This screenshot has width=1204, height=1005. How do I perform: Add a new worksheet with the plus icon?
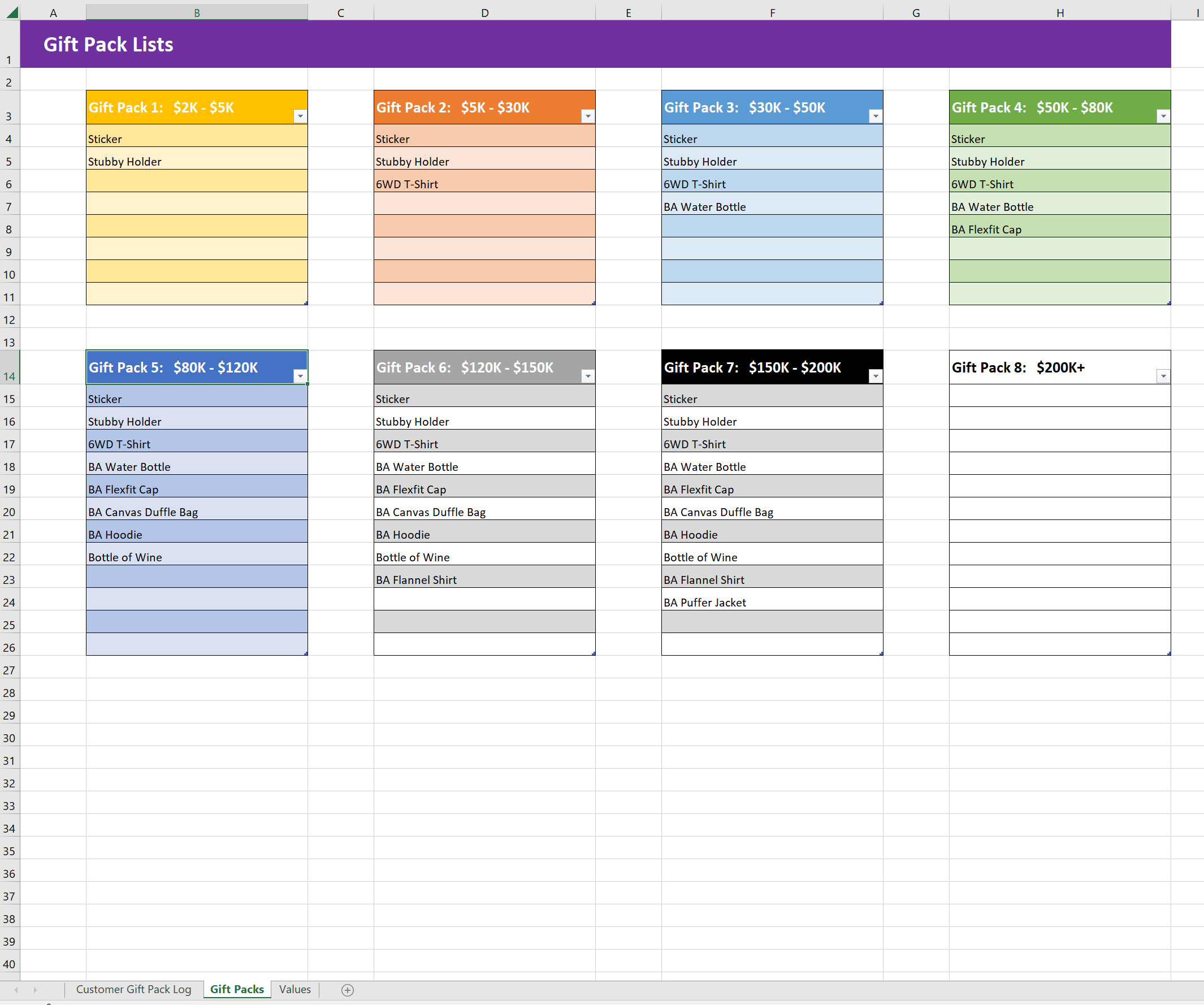347,990
